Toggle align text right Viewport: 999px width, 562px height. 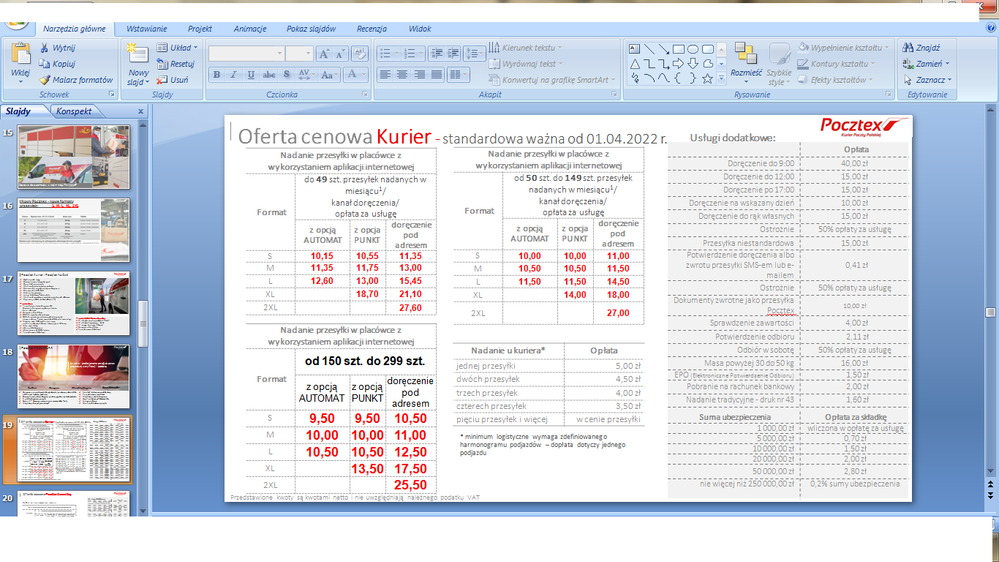(419, 75)
